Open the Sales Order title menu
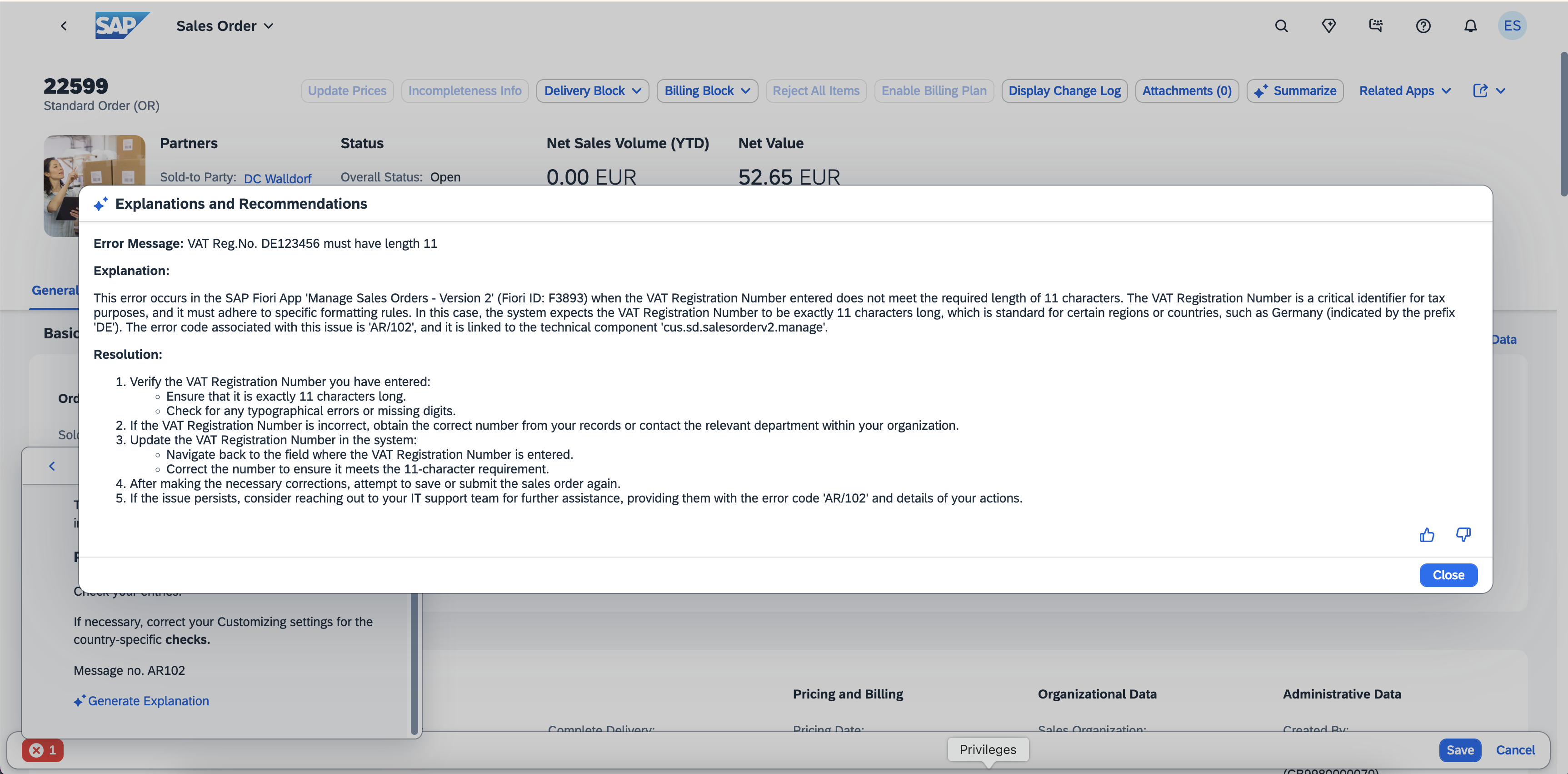Image resolution: width=1568 pixels, height=774 pixels. tap(225, 25)
